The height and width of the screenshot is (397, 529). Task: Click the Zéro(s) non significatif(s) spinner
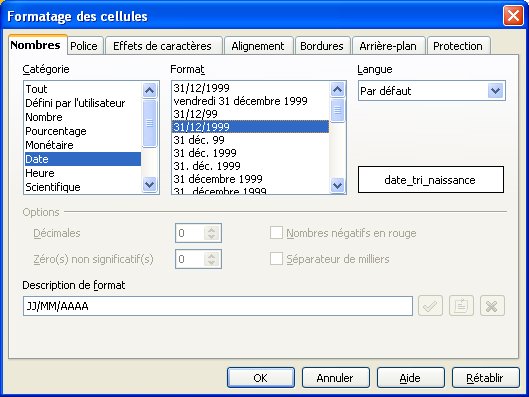[x=198, y=259]
